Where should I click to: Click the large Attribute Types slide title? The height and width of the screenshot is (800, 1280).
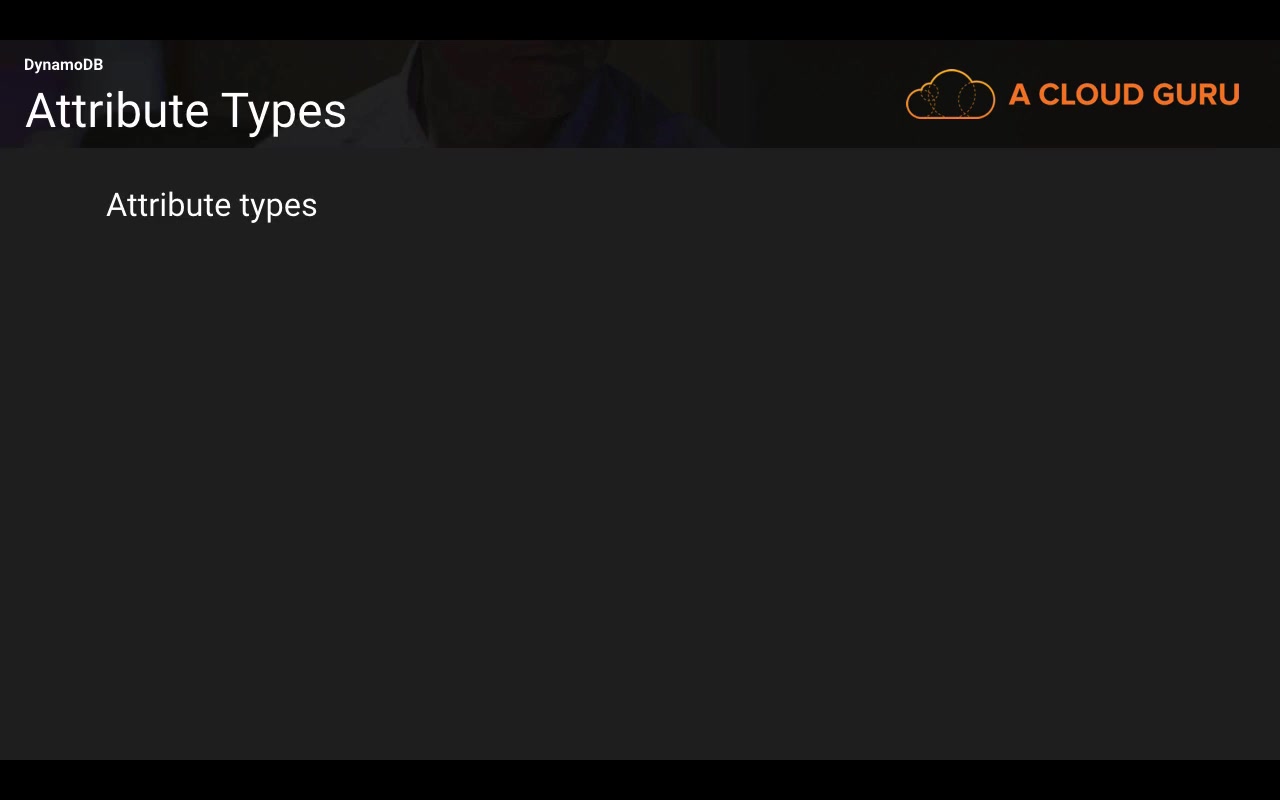[186, 111]
